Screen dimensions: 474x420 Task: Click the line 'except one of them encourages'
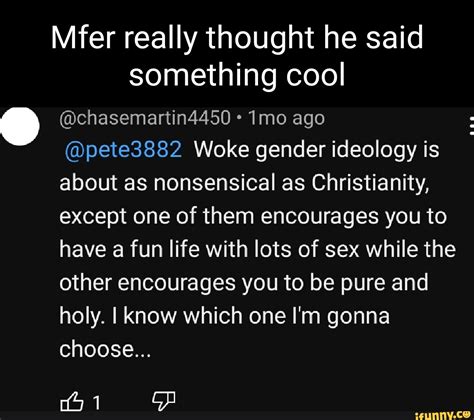coord(253,216)
